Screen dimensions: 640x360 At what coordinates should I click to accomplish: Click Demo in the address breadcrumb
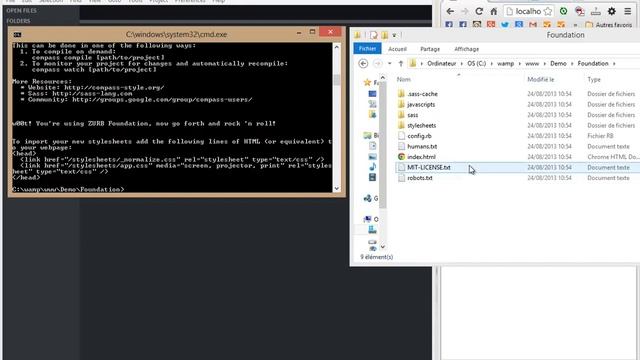(558, 64)
